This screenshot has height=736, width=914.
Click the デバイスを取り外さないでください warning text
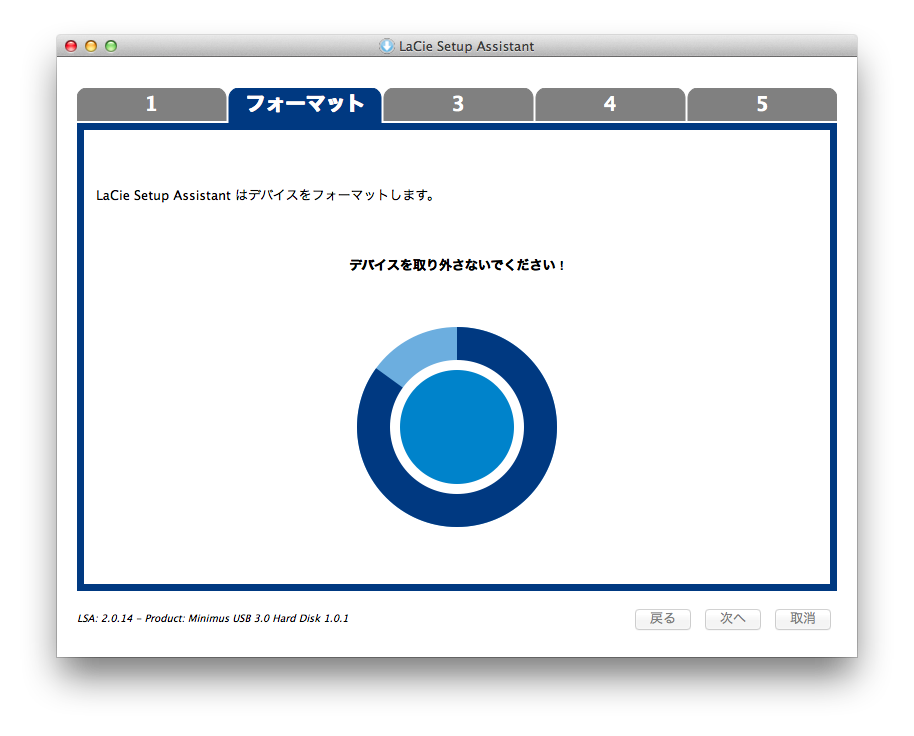click(x=457, y=265)
